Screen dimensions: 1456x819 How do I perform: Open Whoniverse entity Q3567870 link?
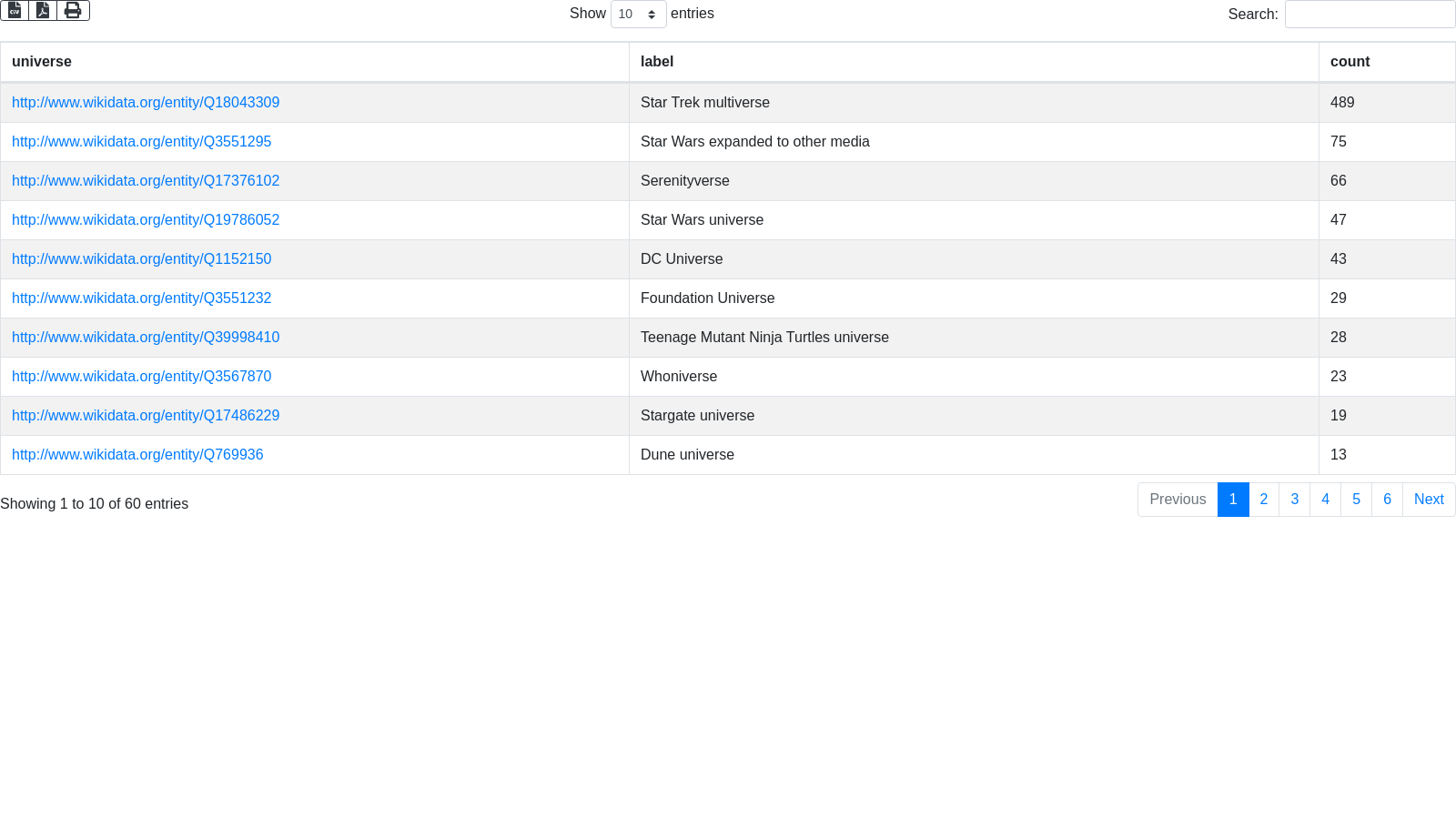(141, 377)
